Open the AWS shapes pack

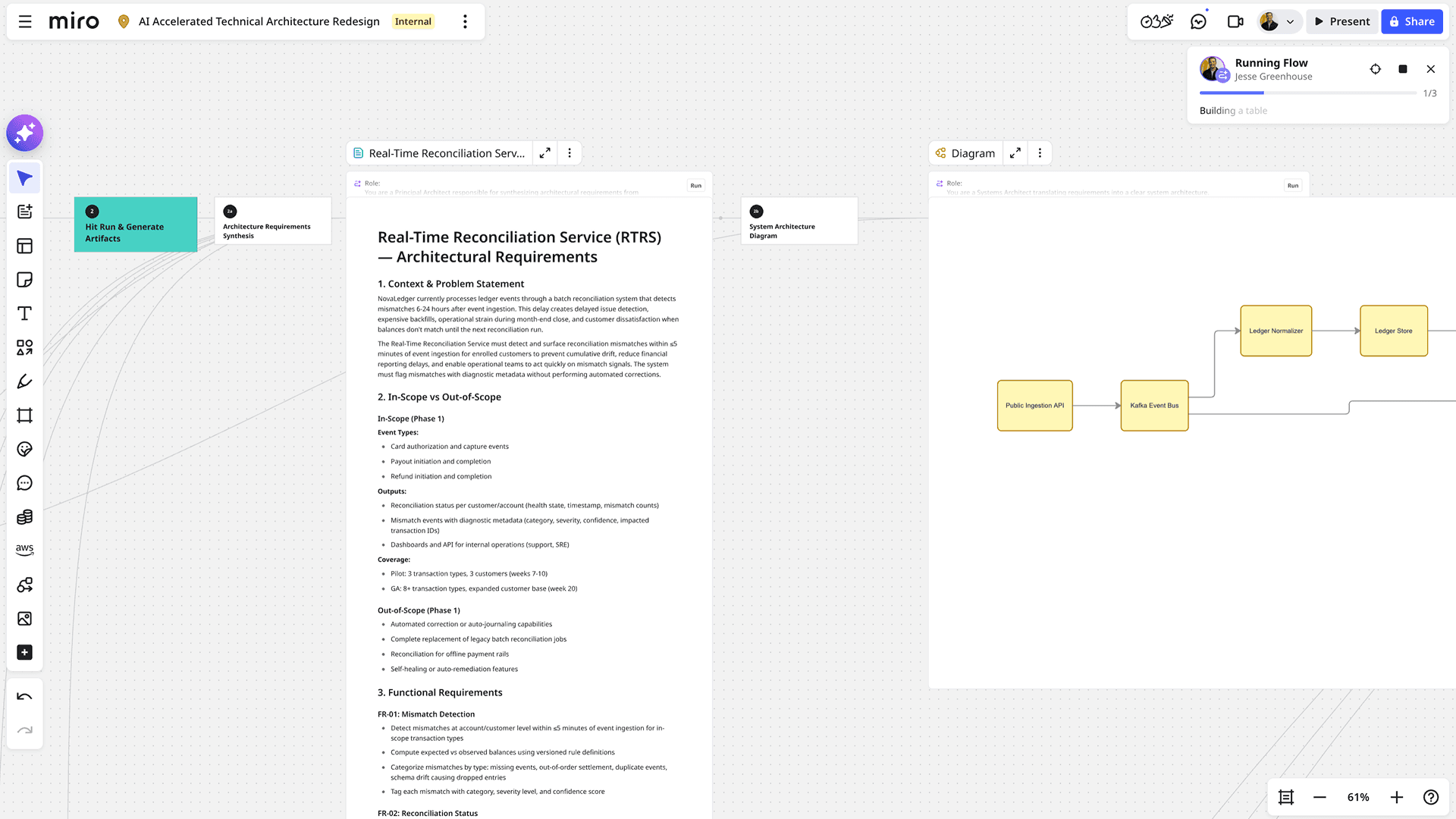(x=24, y=550)
